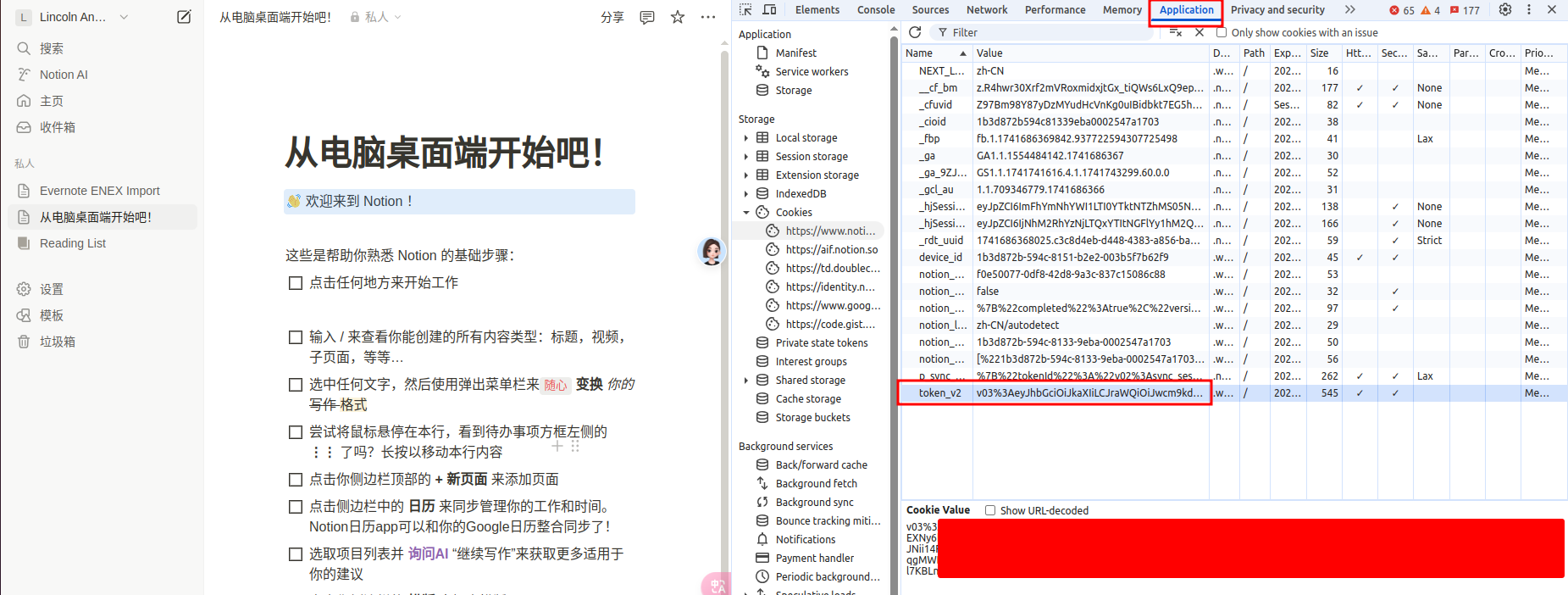Open Evernote ENEX Import page
The image size is (1568, 595).
point(102,191)
